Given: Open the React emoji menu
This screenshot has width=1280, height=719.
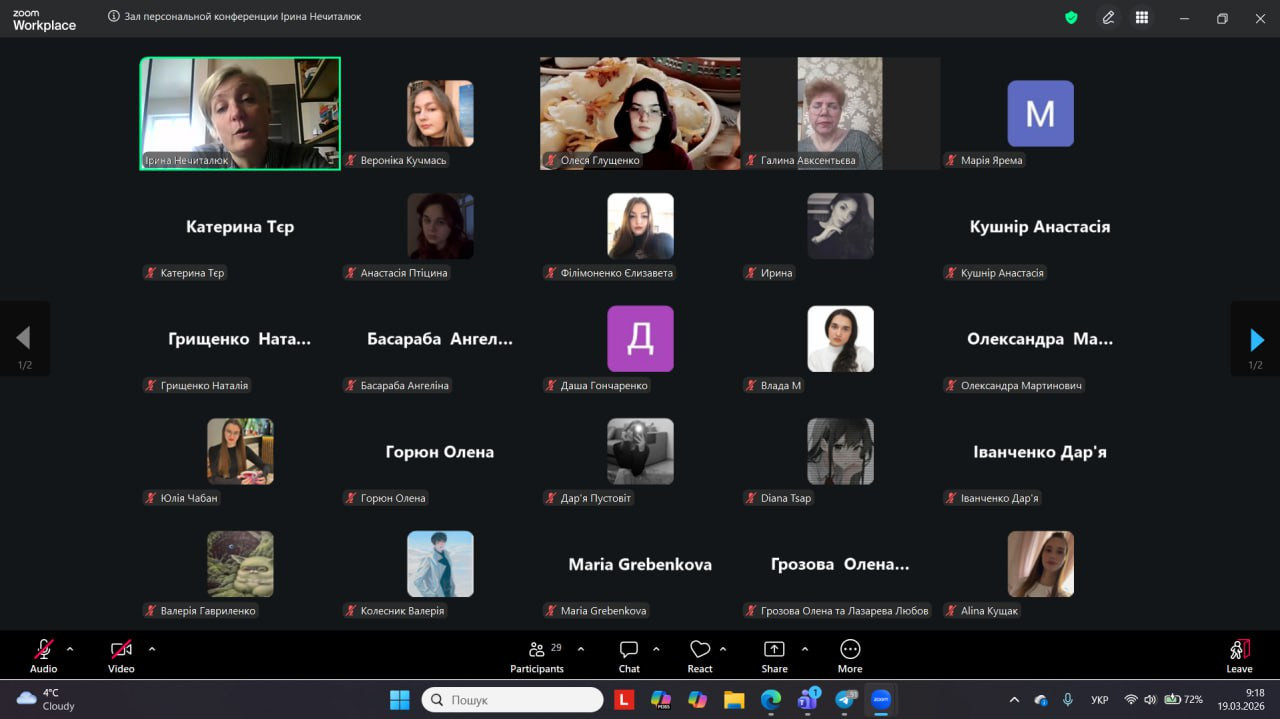Looking at the screenshot, I should point(700,655).
